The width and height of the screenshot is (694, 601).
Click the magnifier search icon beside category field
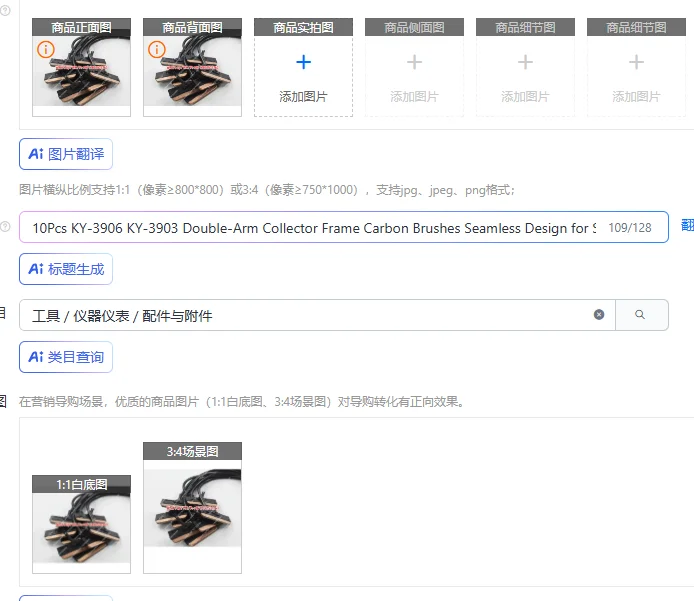click(x=640, y=315)
